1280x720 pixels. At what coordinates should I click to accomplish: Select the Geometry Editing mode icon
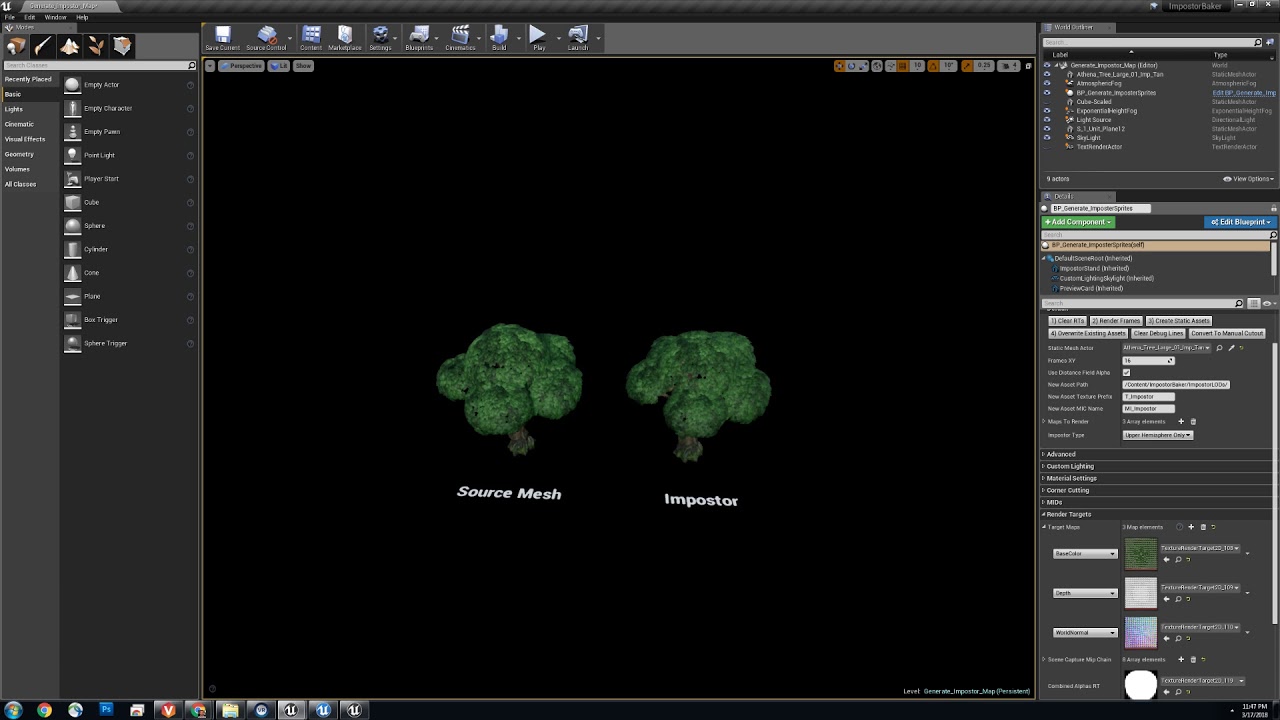(x=122, y=46)
